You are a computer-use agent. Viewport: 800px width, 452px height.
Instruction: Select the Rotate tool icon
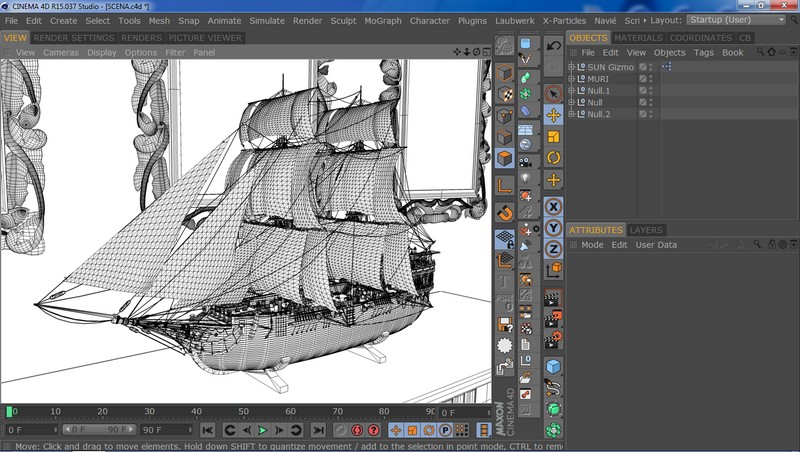click(553, 158)
